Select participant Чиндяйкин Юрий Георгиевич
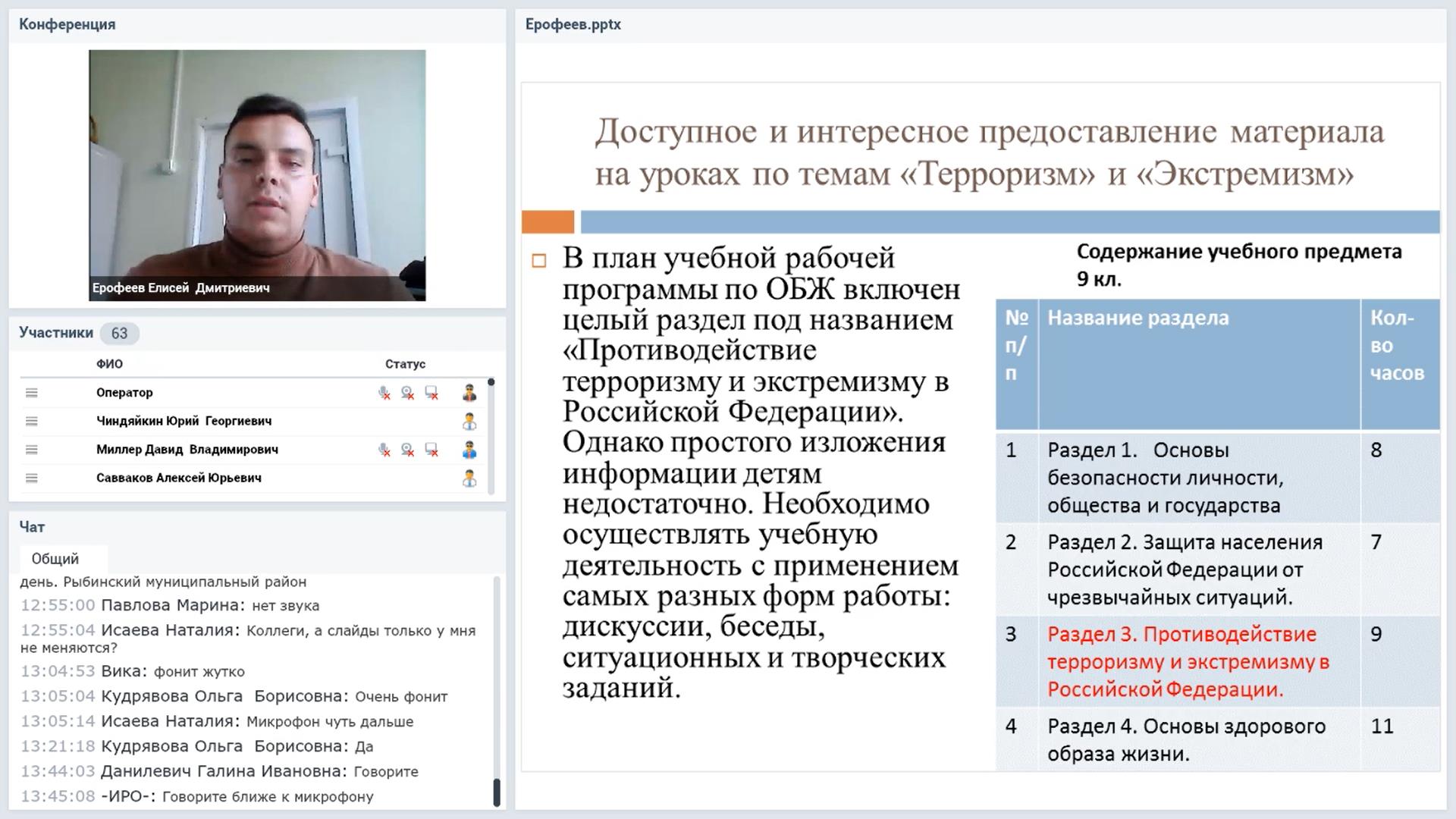Screen dimensions: 1456x819 point(184,421)
